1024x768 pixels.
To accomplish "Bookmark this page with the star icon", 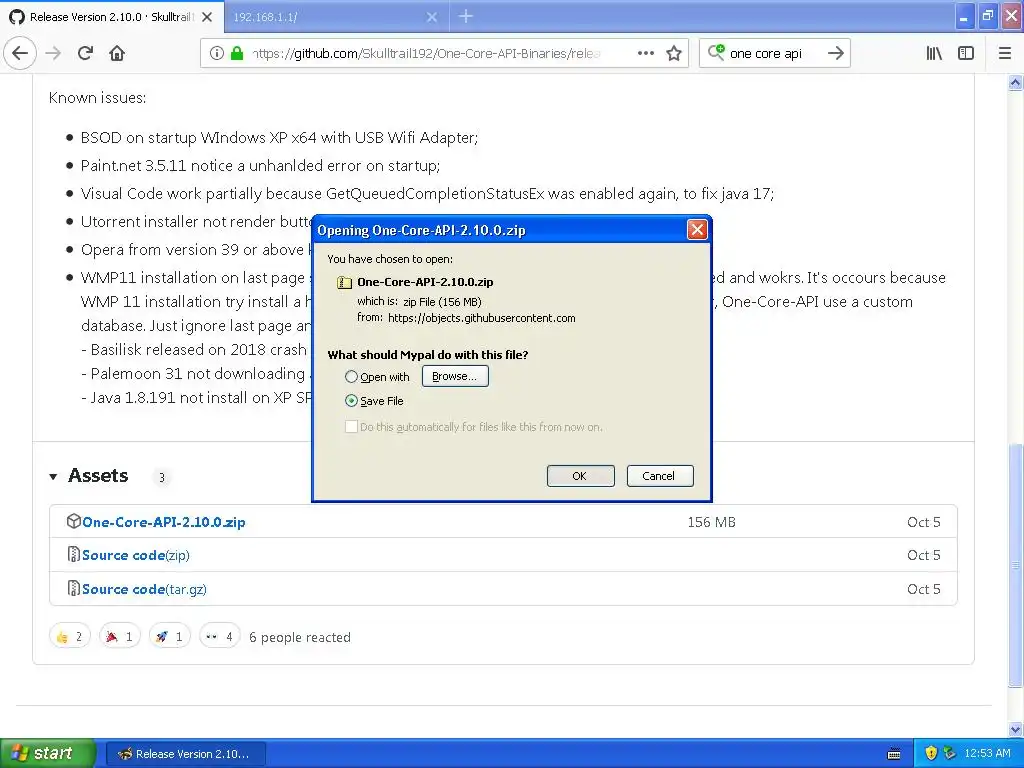I will point(674,53).
